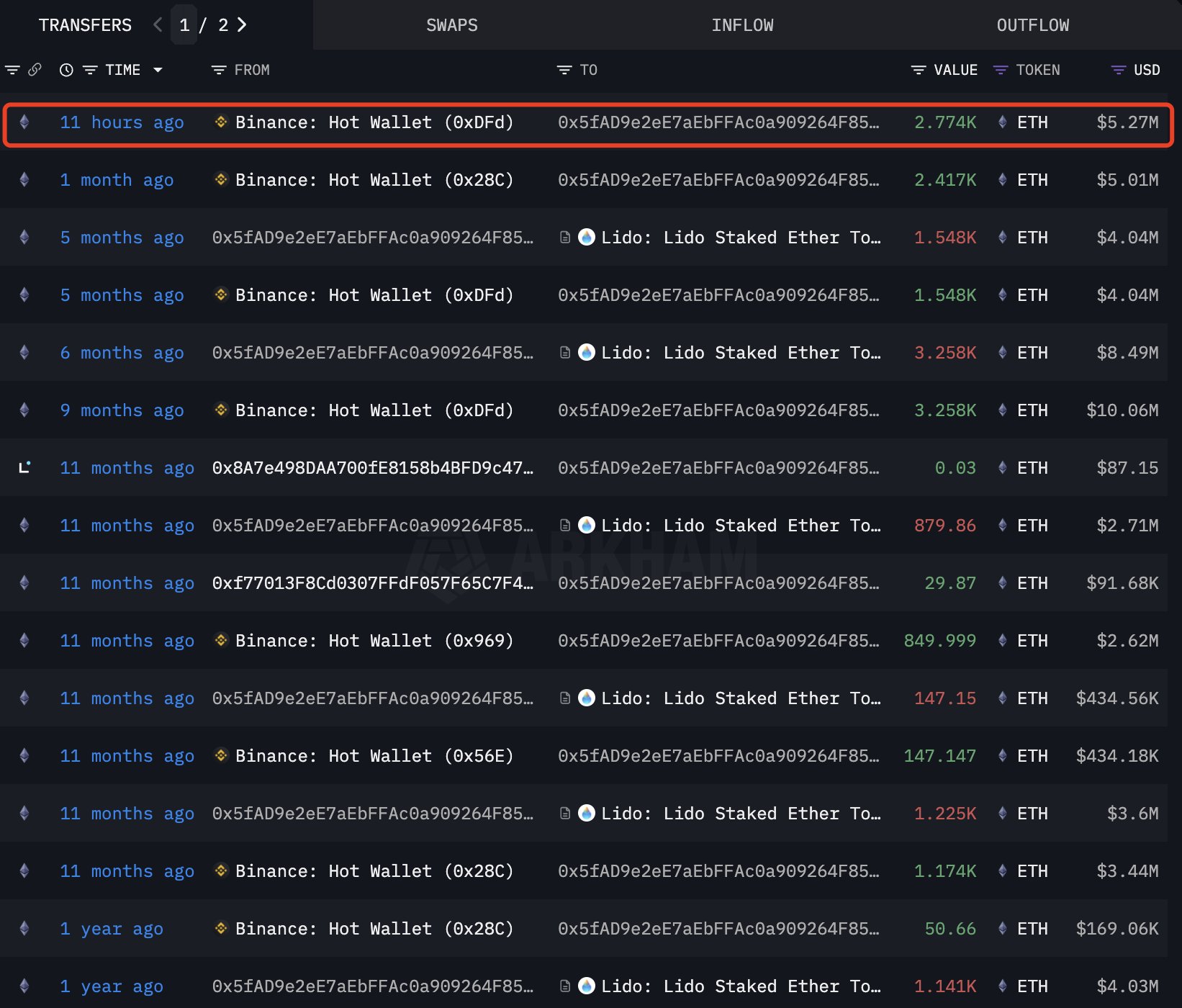
Task: Switch to the INFLOW tab
Action: tap(742, 25)
